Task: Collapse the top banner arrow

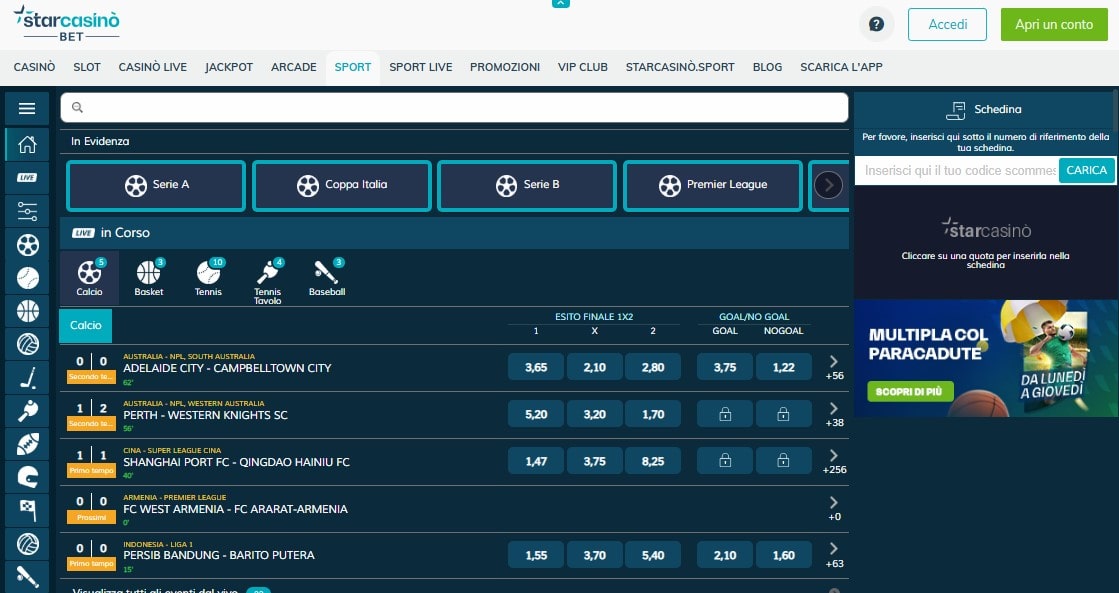Action: (x=561, y=3)
